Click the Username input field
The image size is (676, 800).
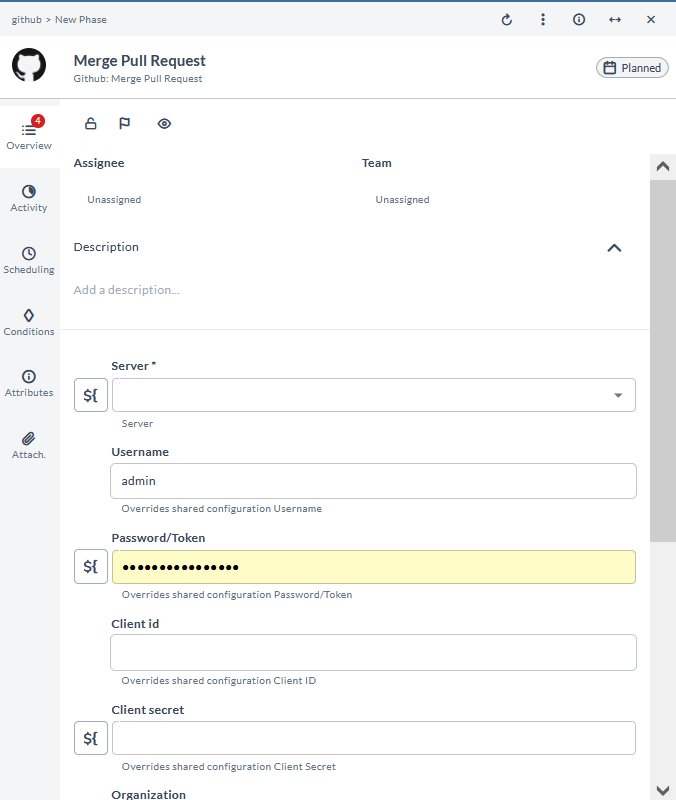pyautogui.click(x=373, y=481)
